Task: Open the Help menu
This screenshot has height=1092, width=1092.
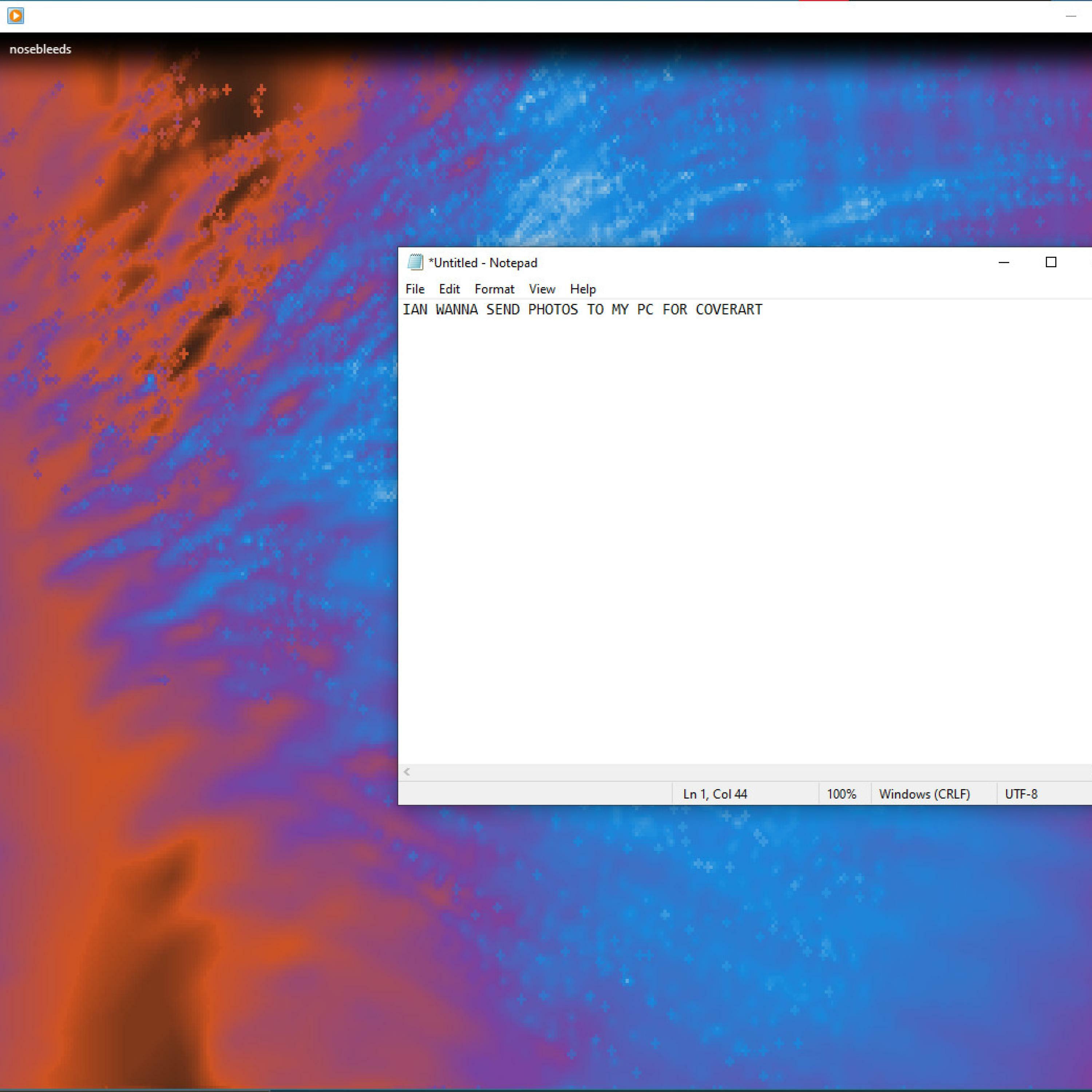Action: pos(583,289)
